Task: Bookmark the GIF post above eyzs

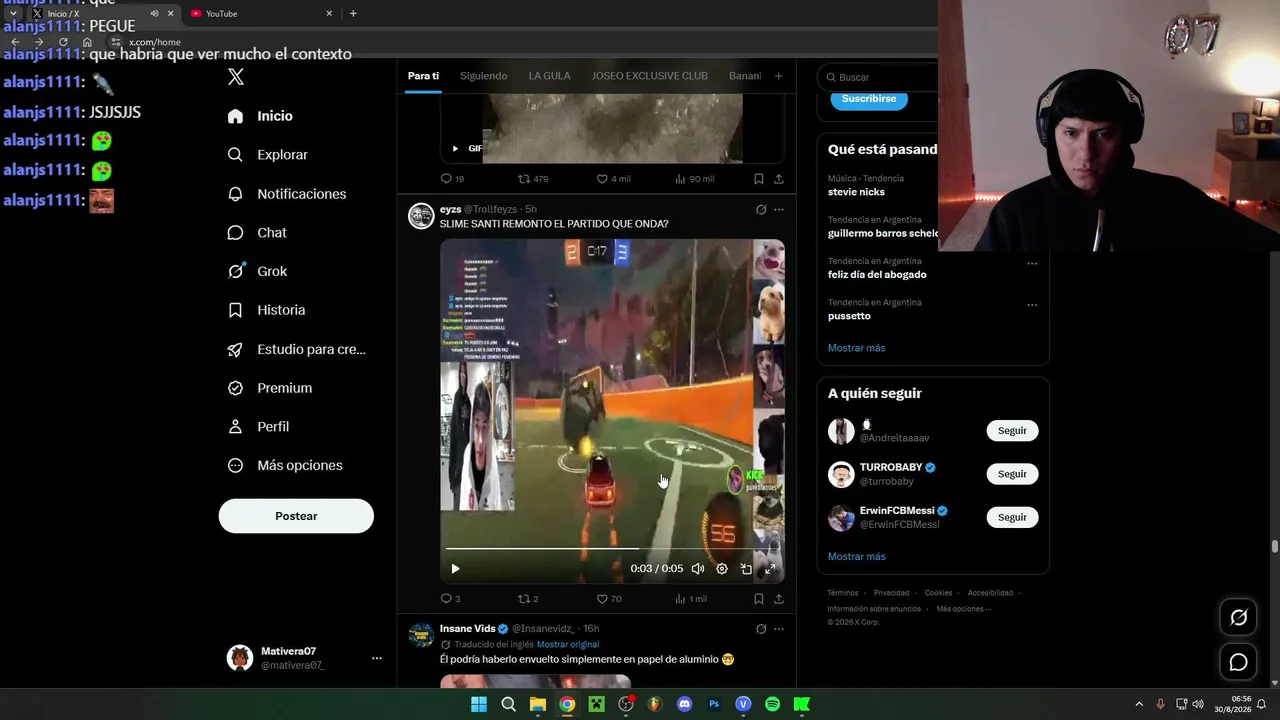Action: pyautogui.click(x=759, y=179)
